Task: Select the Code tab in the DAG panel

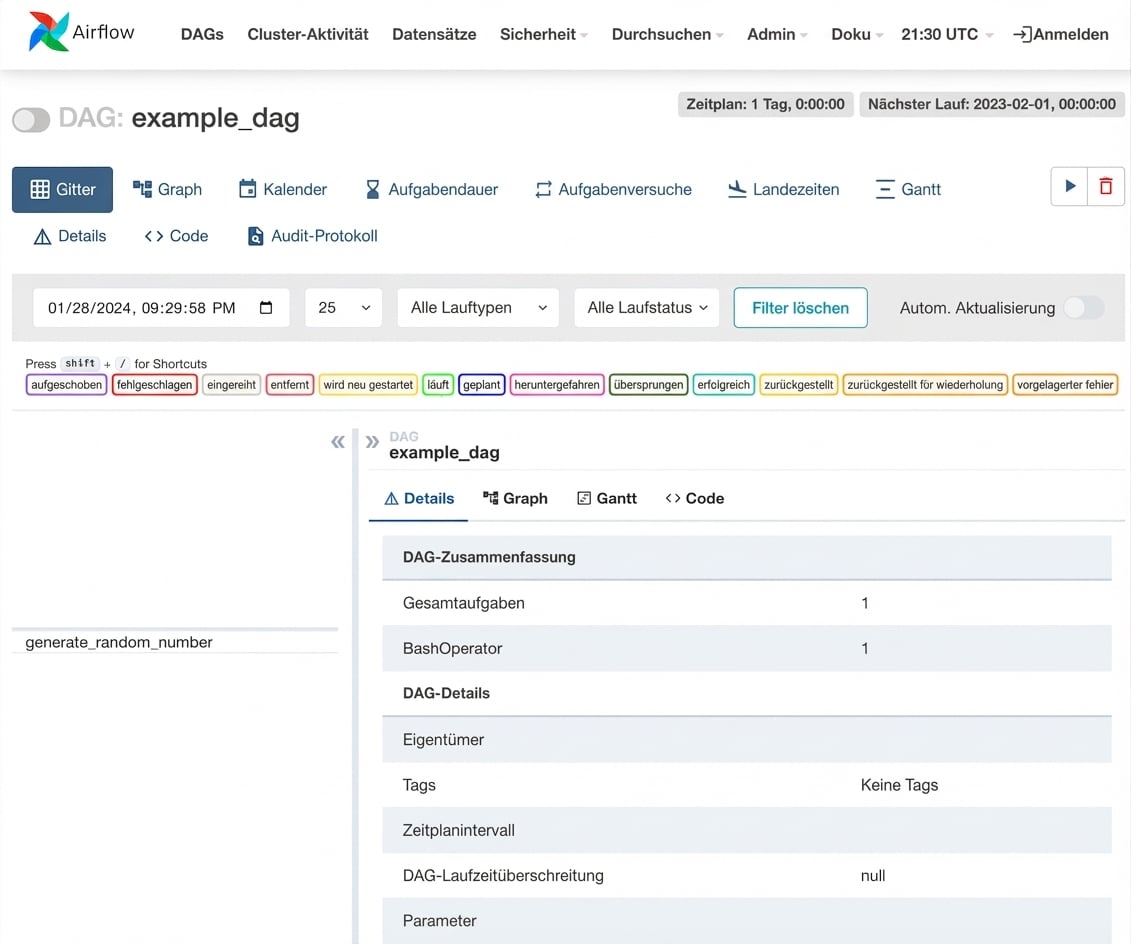Action: [x=695, y=498]
